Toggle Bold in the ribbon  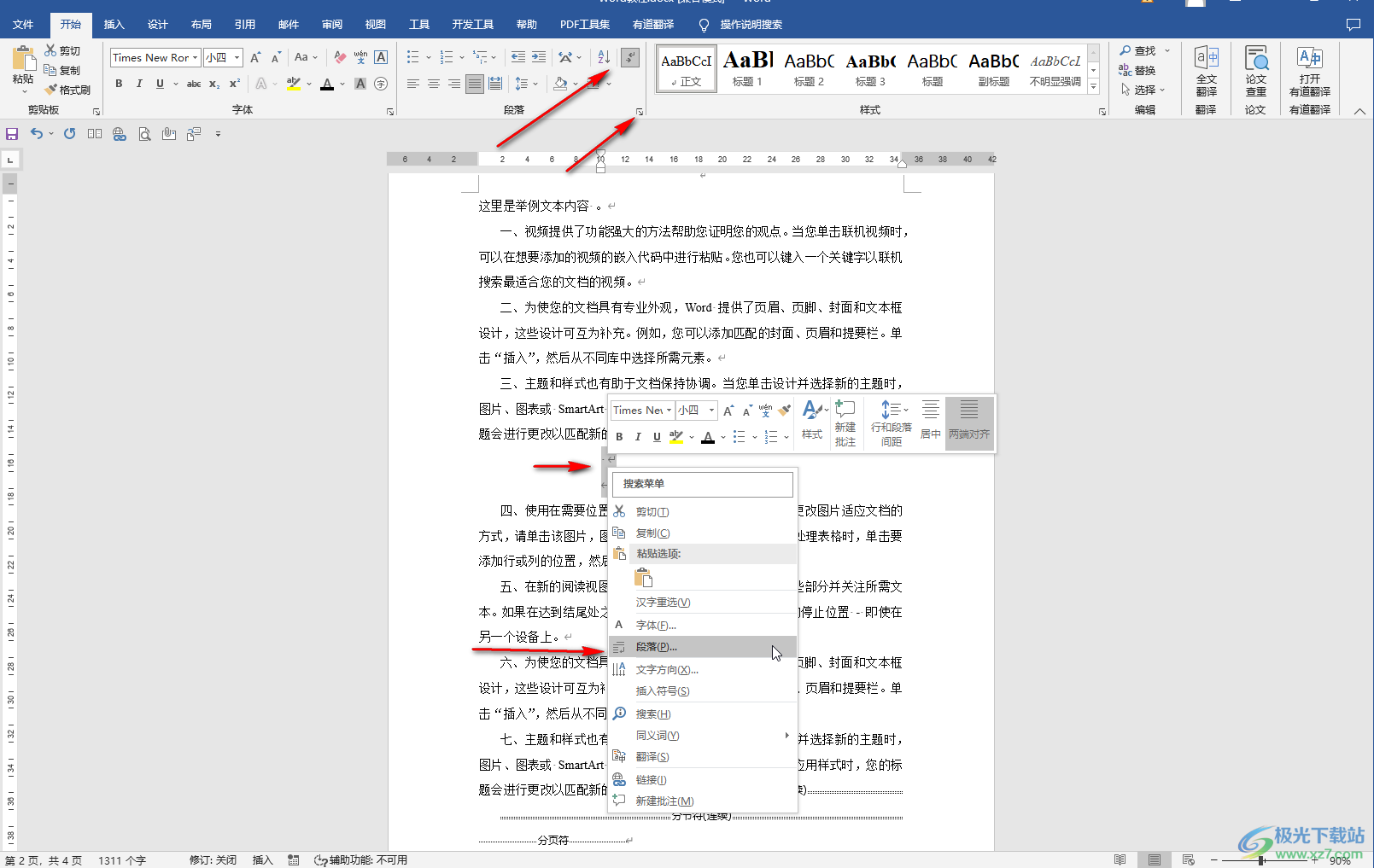point(119,84)
